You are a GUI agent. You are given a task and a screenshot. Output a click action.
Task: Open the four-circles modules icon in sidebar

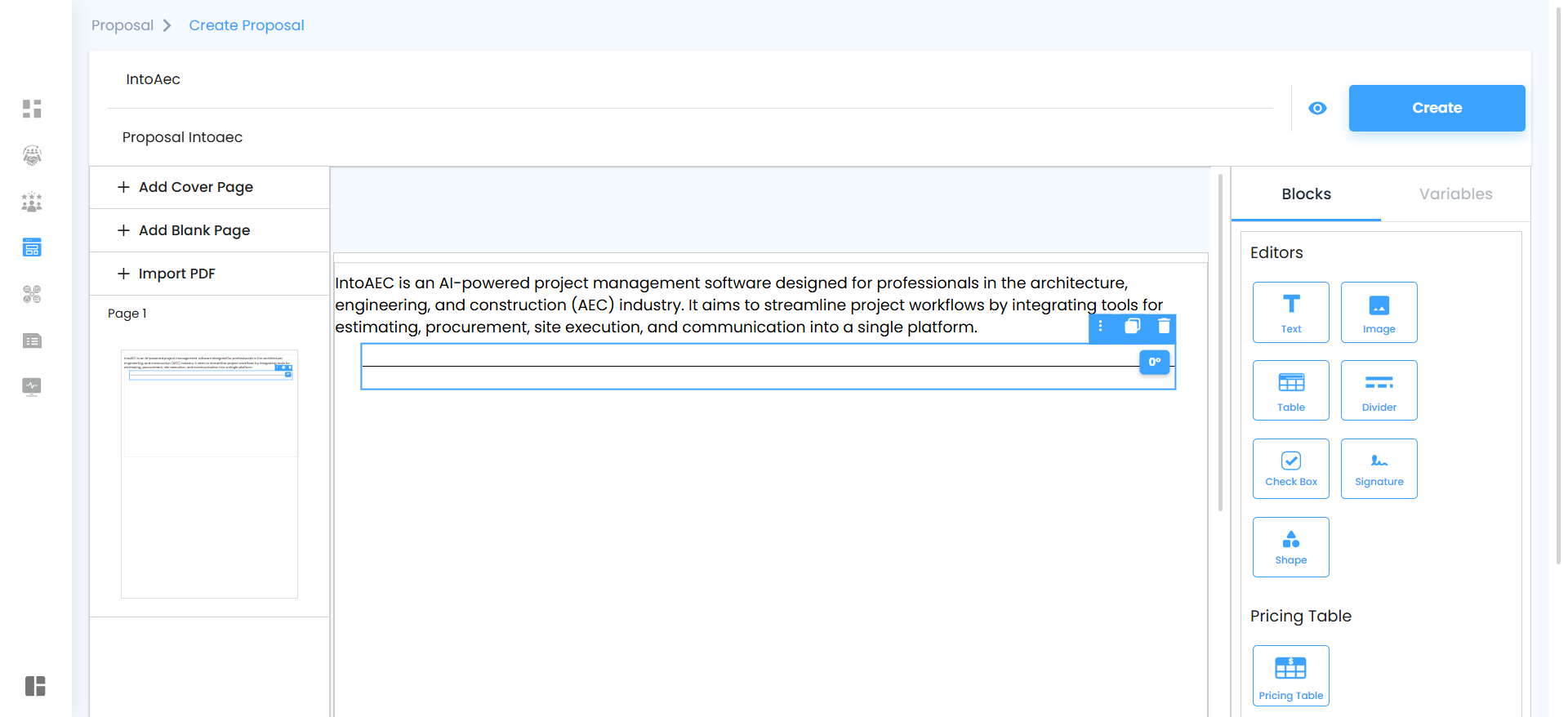coord(32,294)
